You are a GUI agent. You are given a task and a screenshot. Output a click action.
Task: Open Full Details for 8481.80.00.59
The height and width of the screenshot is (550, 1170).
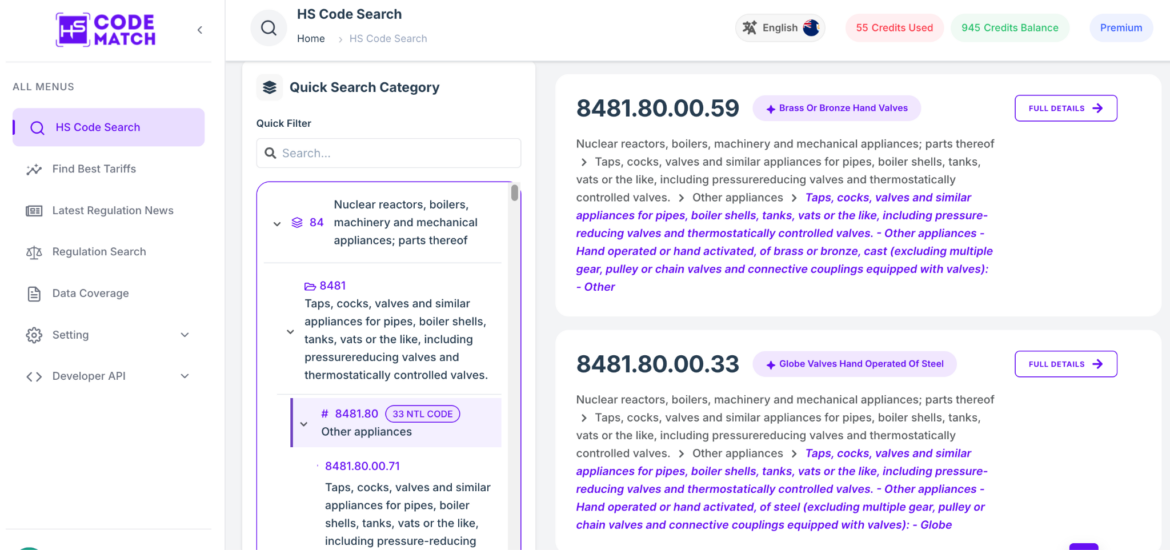tap(1066, 108)
